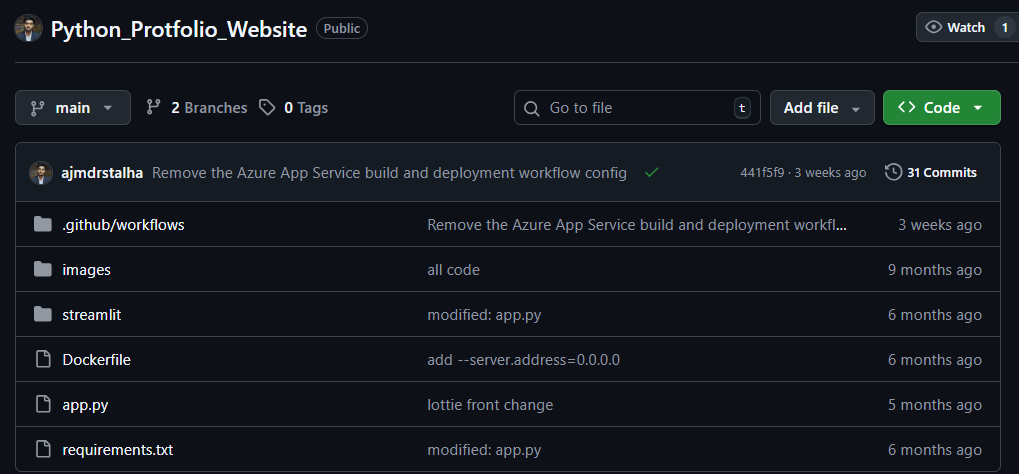This screenshot has width=1019, height=474.
Task: Click latest commit message about Azure App Service
Action: pyautogui.click(x=389, y=173)
